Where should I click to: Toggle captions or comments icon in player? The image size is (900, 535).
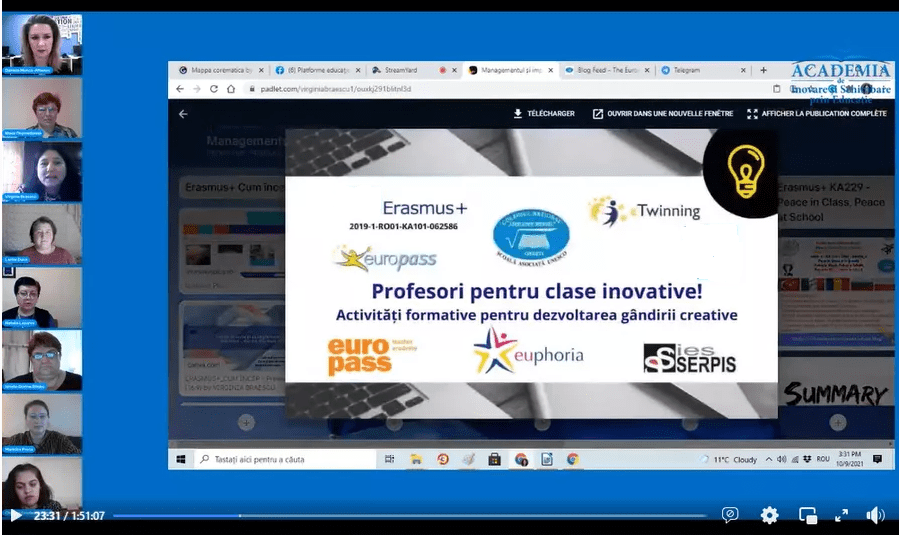[x=730, y=515]
